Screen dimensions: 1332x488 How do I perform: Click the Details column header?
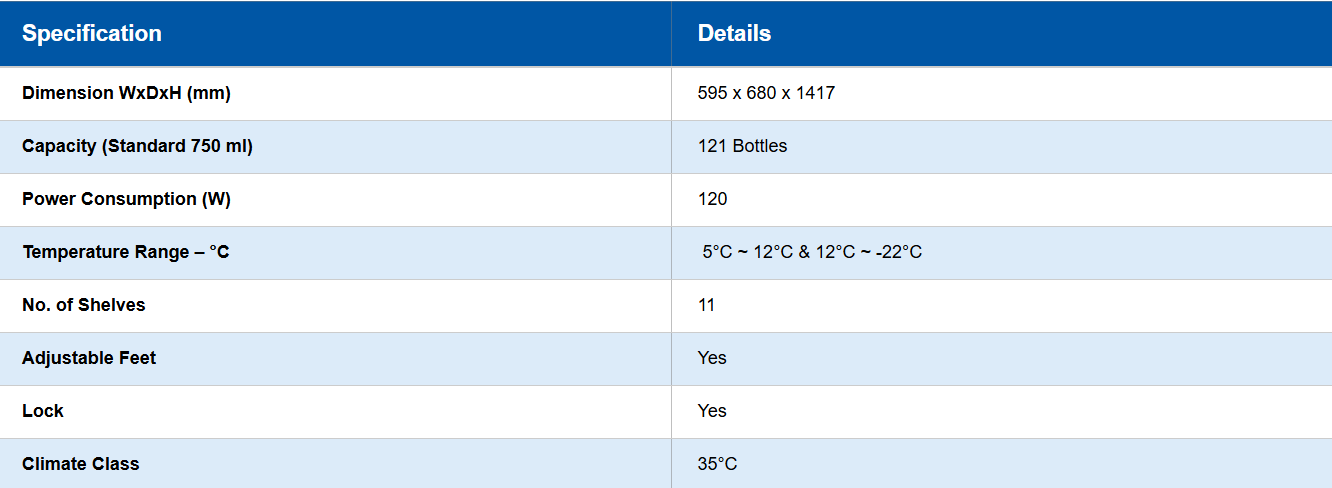(x=734, y=33)
